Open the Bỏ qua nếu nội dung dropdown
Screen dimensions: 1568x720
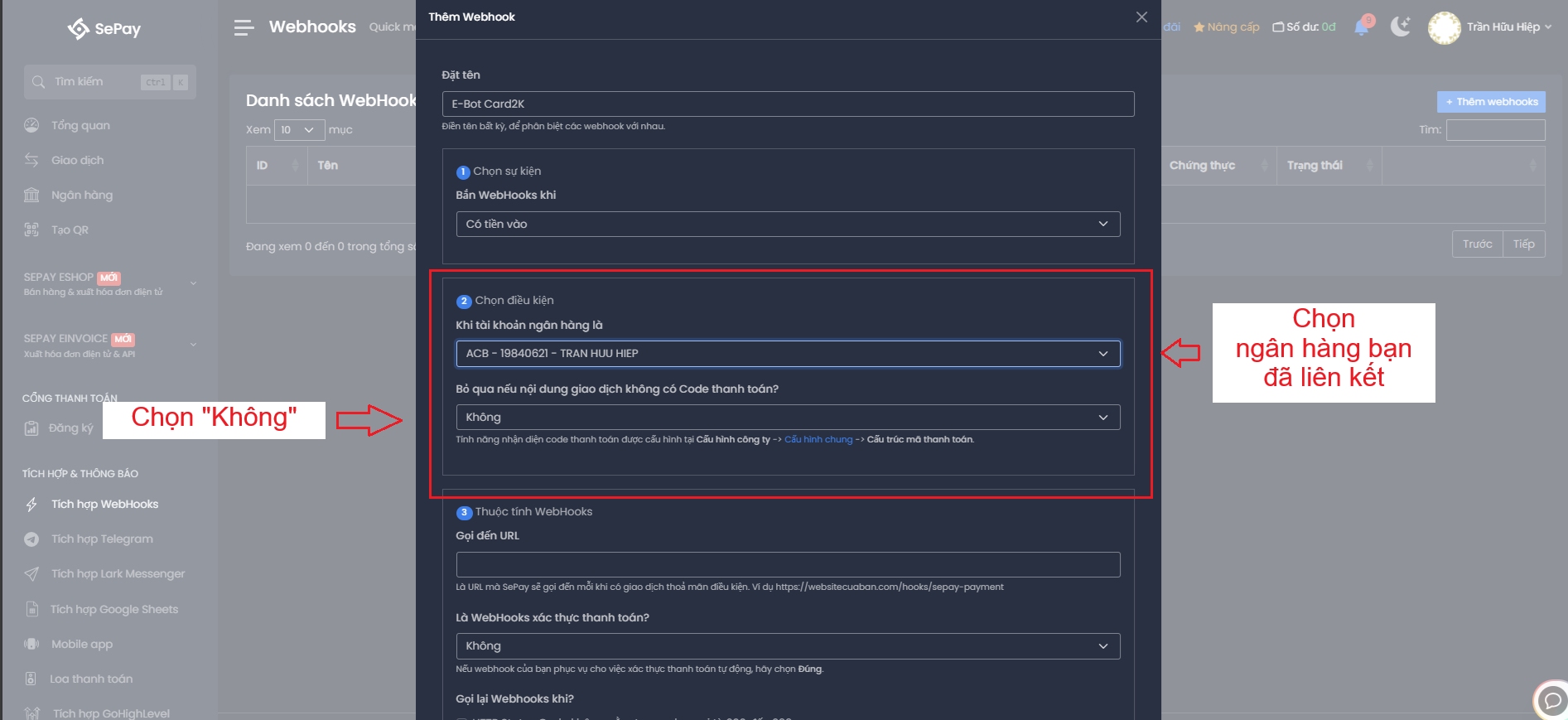[x=788, y=418]
